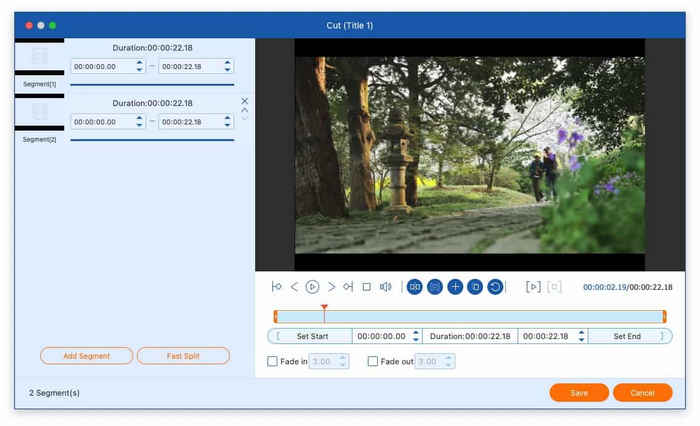Mute audio with the speaker icon

tap(385, 287)
